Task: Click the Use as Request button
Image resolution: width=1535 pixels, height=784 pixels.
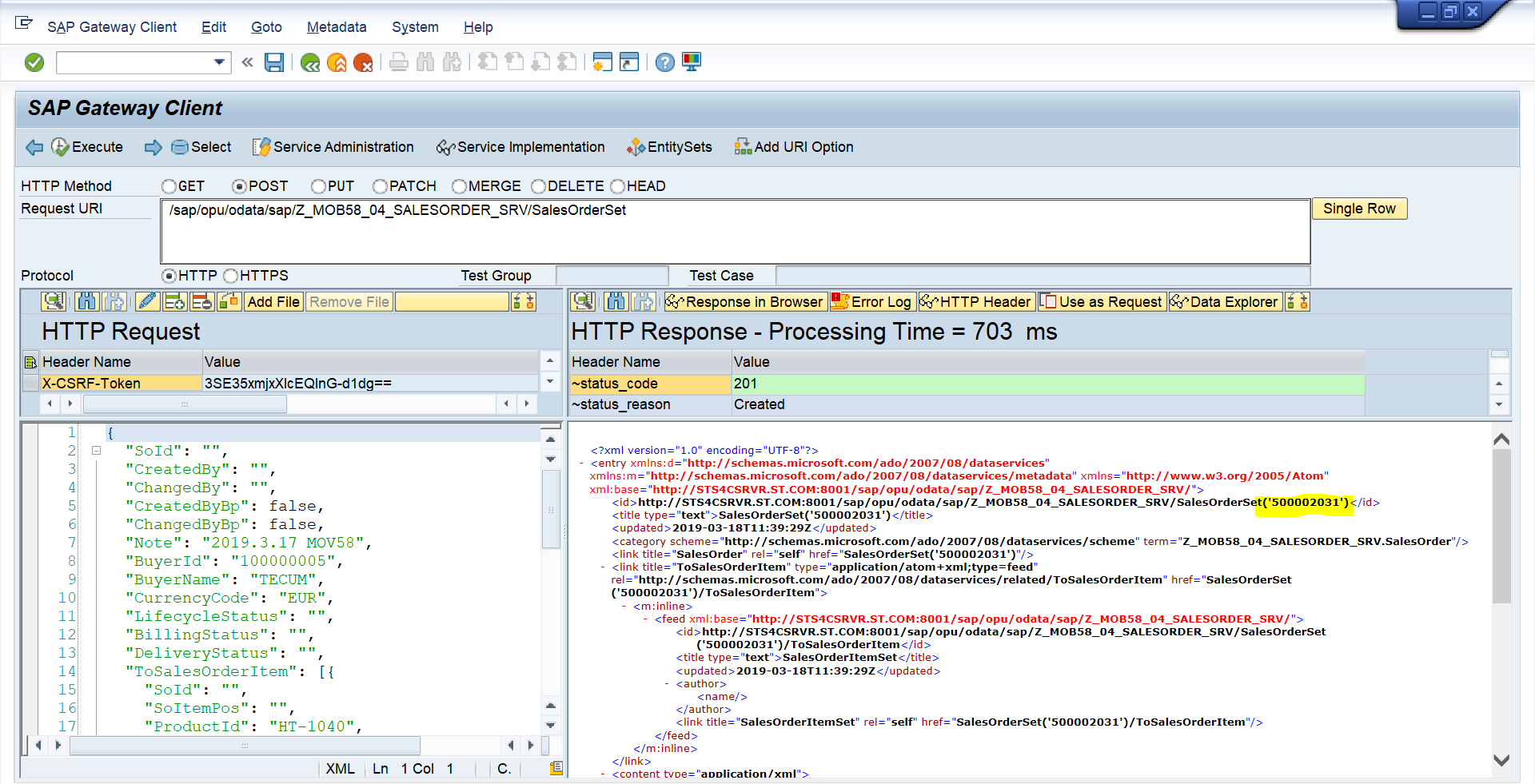Action: (x=1102, y=301)
